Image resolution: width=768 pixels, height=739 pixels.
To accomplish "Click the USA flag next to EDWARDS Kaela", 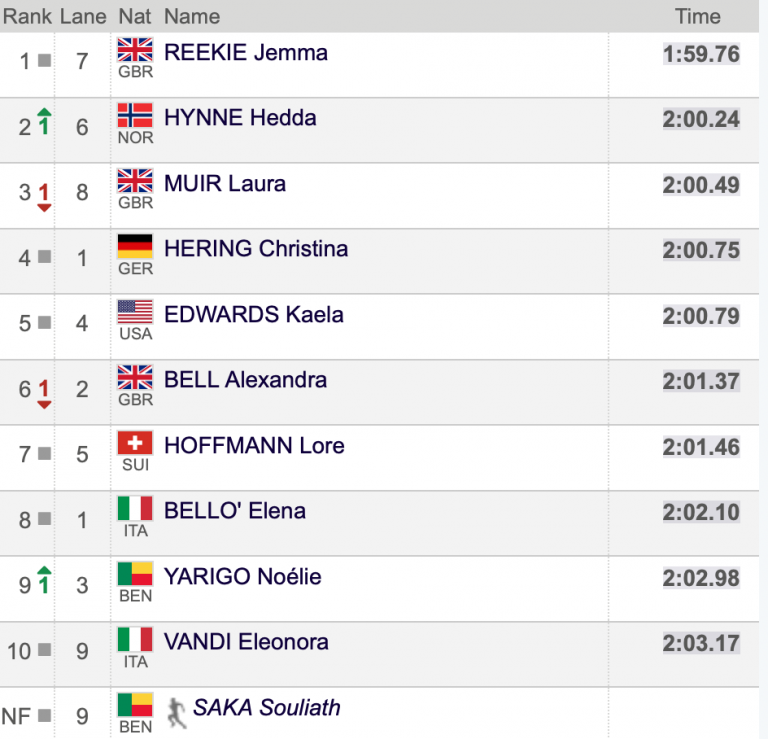I will click(135, 312).
